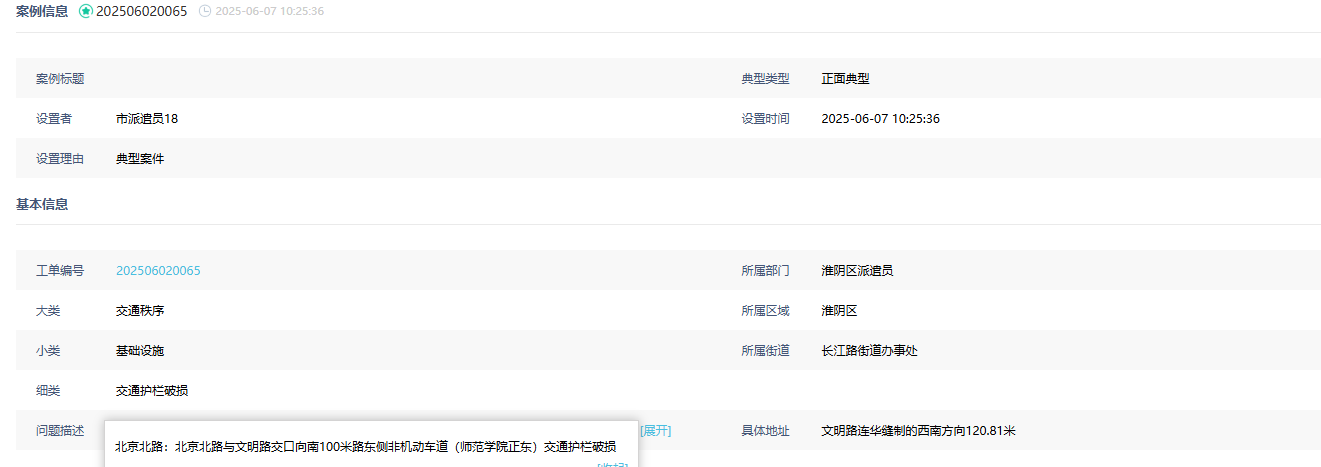
Task: Click the 工单编号 label
Action: coord(60,271)
